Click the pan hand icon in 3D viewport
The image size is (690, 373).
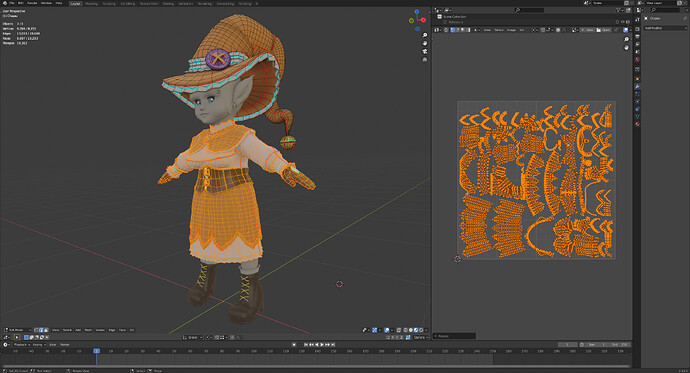[x=425, y=43]
